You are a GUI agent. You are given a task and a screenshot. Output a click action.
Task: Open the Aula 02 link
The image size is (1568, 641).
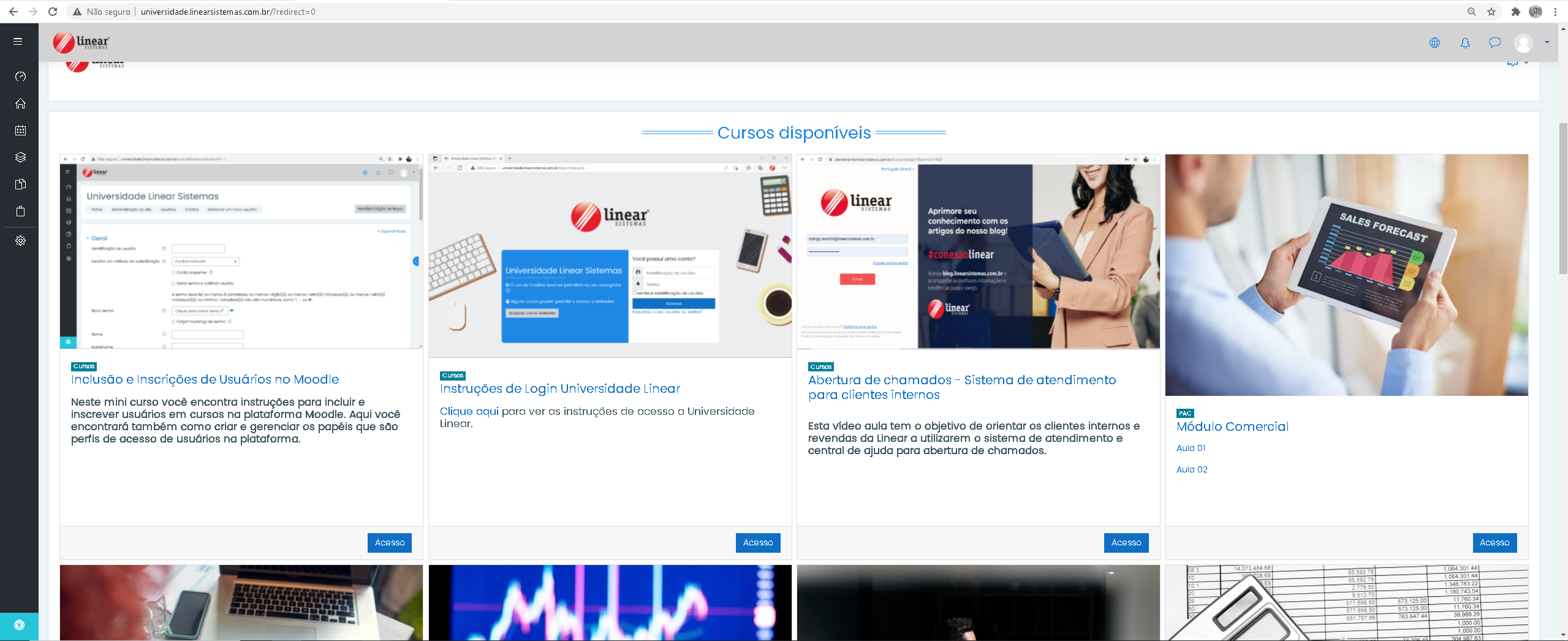1192,469
